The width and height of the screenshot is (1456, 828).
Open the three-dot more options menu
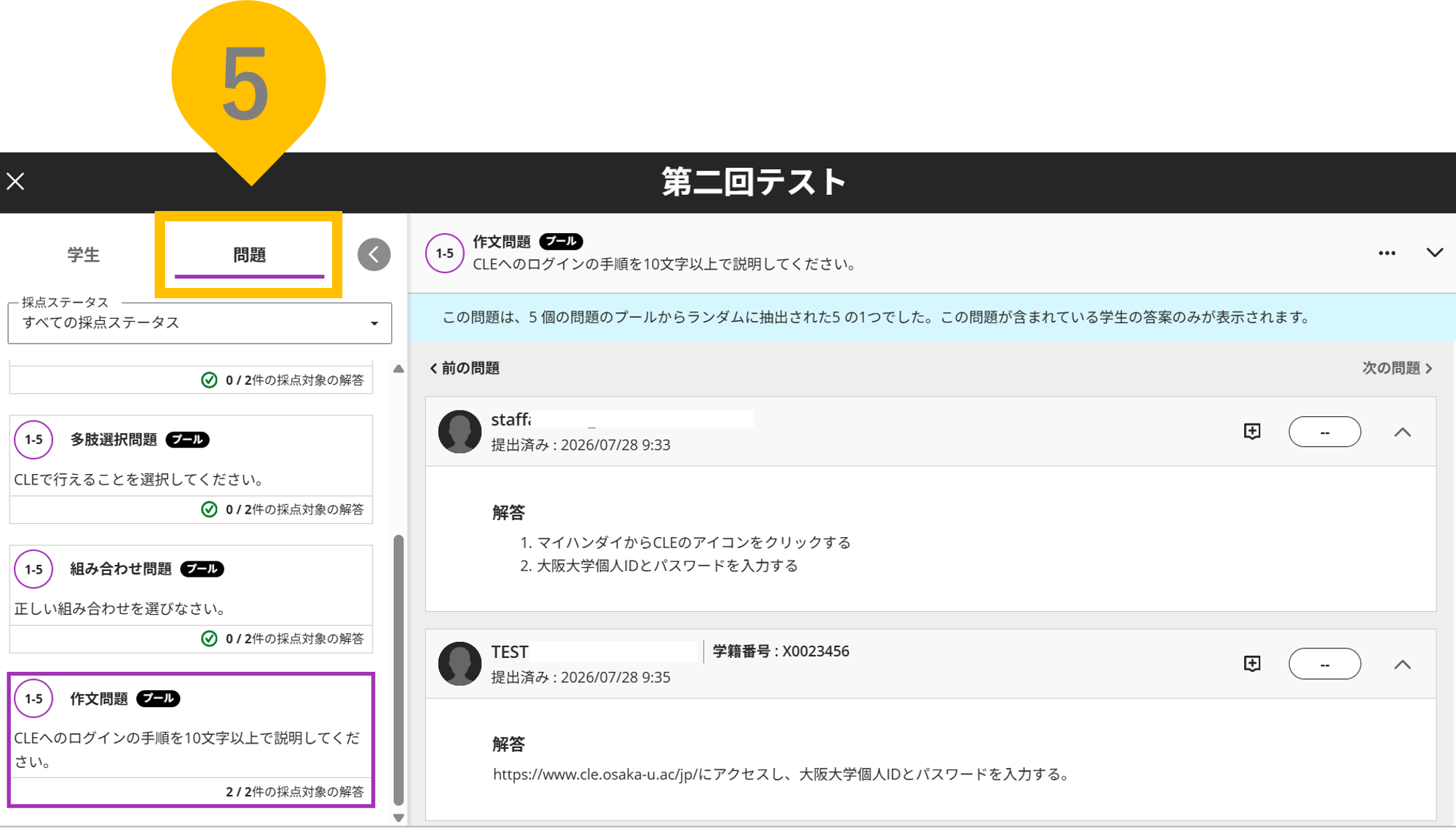[1387, 253]
